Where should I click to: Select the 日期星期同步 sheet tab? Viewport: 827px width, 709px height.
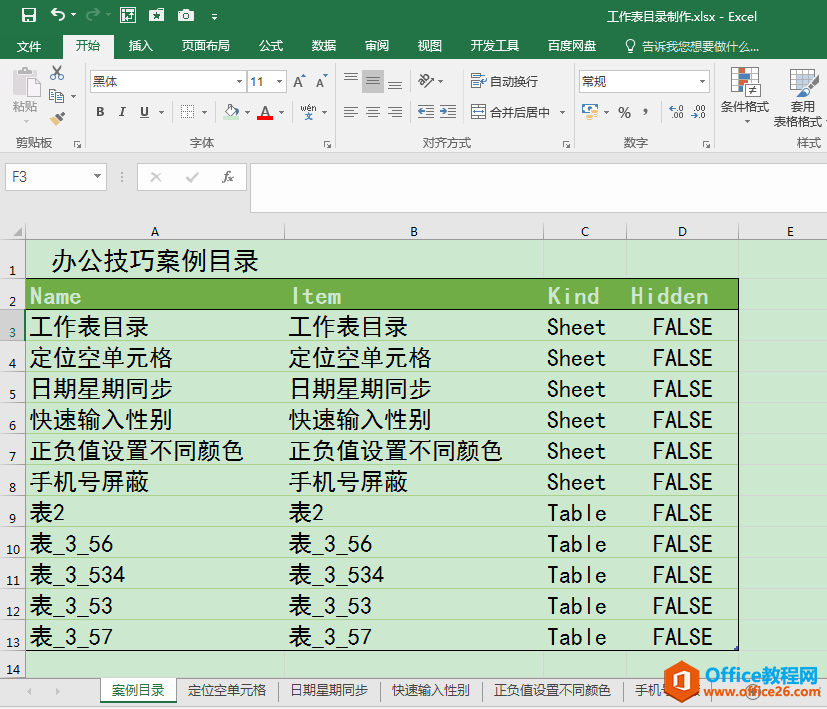click(x=329, y=691)
